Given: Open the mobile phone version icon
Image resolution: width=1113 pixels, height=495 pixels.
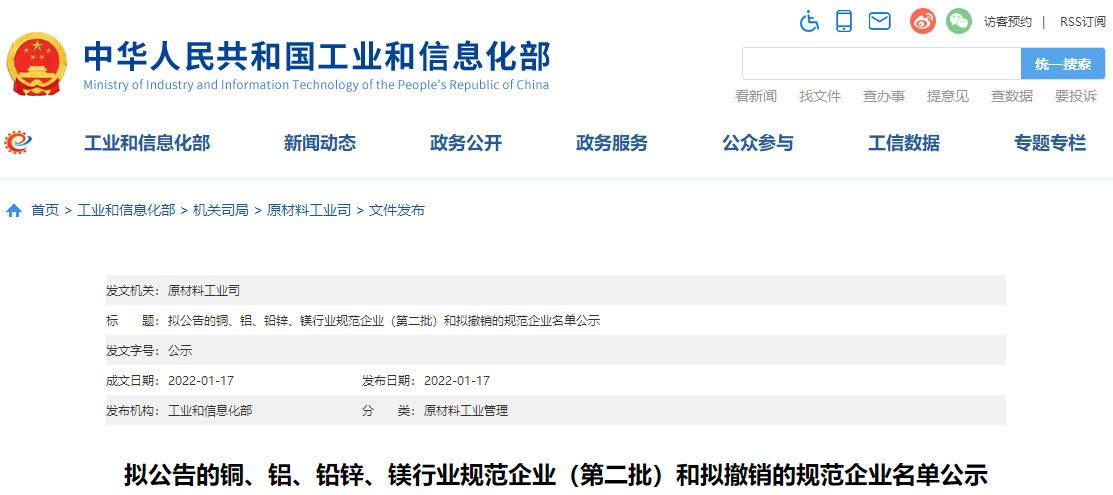Looking at the screenshot, I should click(x=844, y=21).
